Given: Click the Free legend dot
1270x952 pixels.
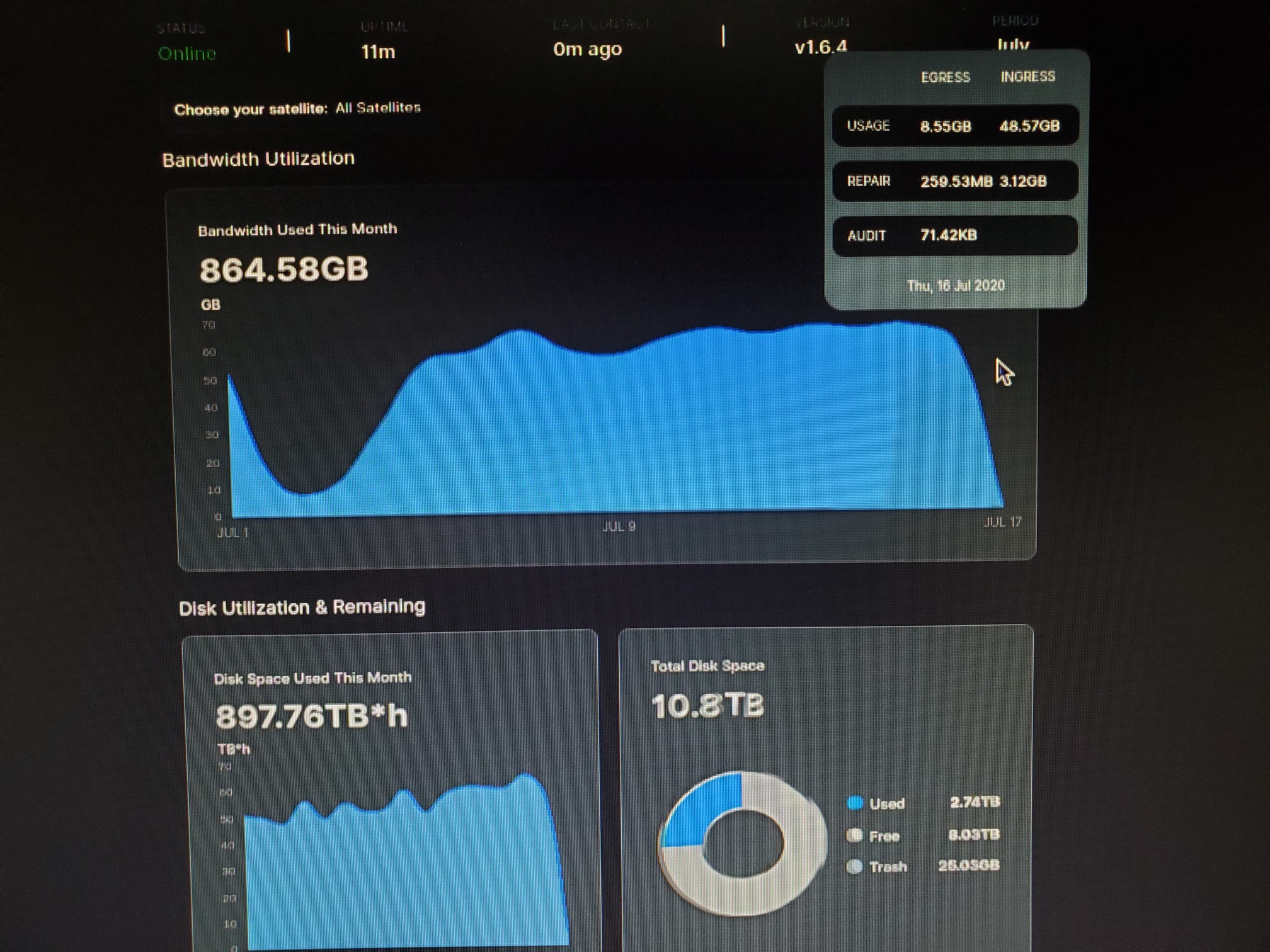Looking at the screenshot, I should click(855, 836).
